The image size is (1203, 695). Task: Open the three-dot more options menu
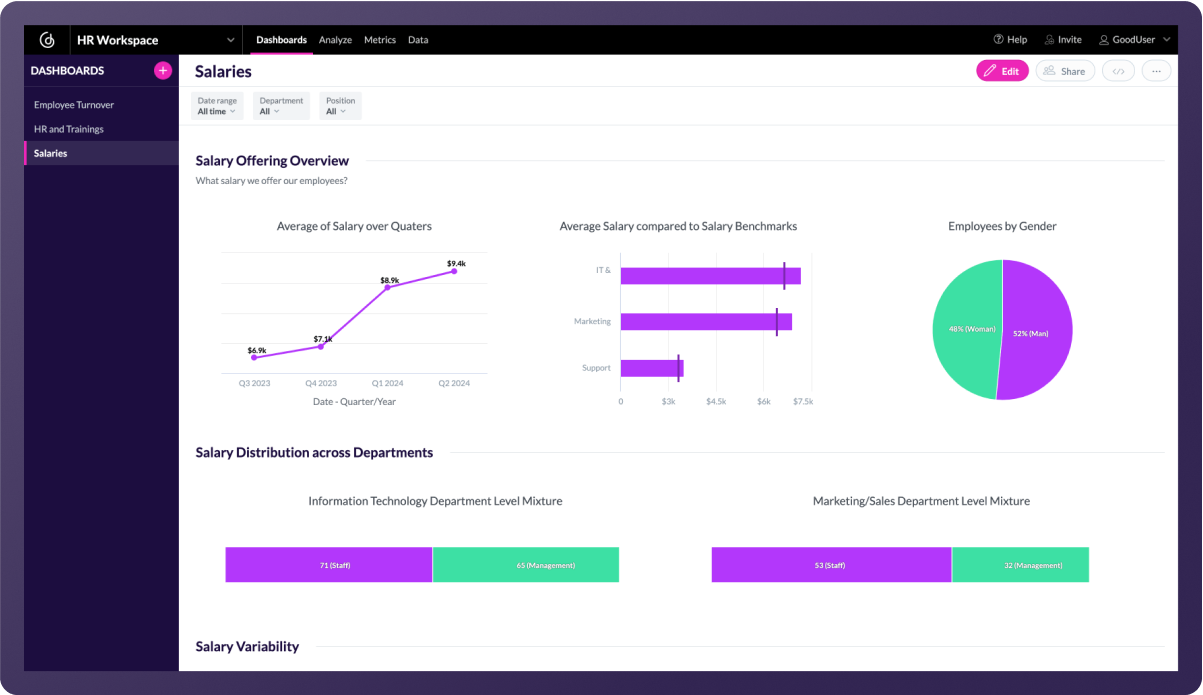1156,71
